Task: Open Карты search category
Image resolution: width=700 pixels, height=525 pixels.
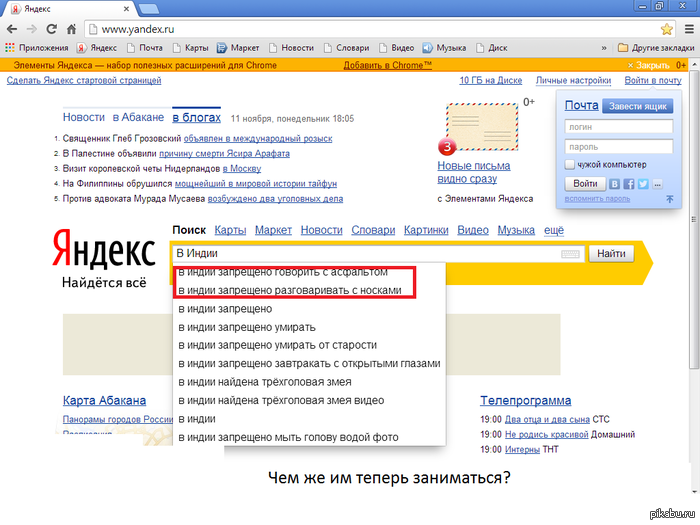Action: (230, 230)
